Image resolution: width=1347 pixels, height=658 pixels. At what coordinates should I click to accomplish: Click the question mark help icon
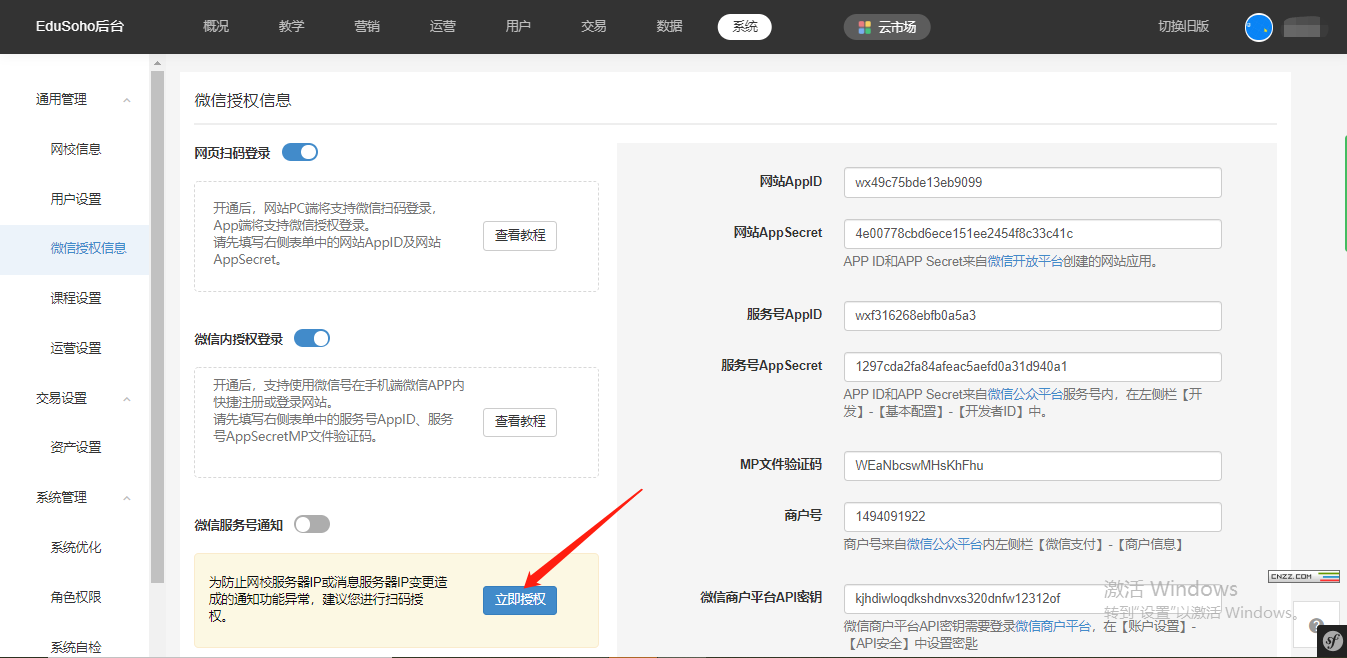(x=1316, y=625)
